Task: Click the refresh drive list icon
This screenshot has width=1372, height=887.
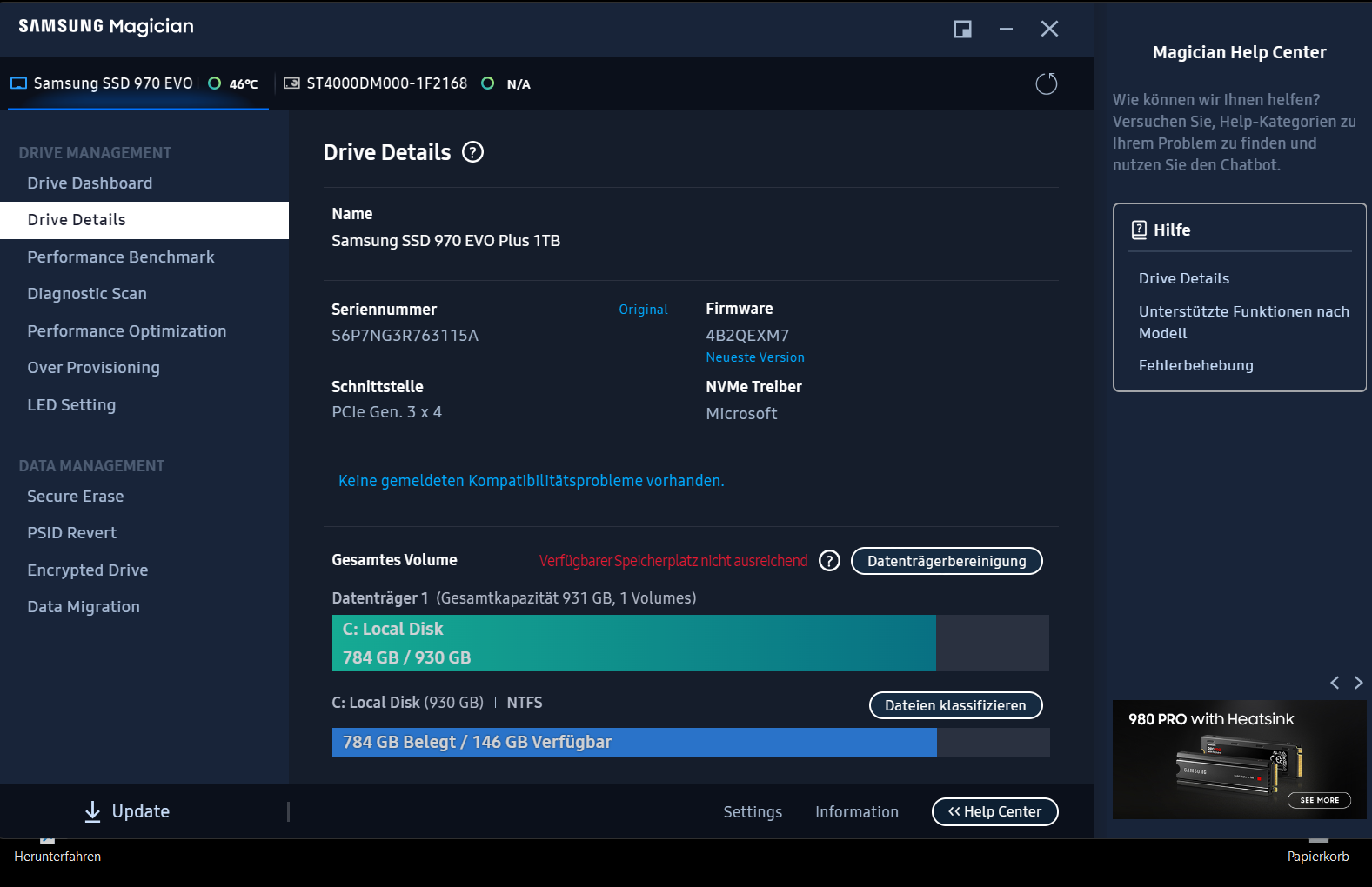Action: click(x=1047, y=83)
